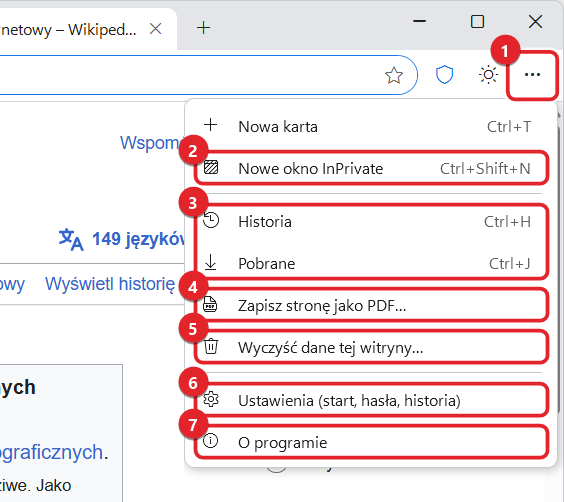The image size is (564, 502).
Task: Open the shield privacy protection icon
Action: pyautogui.click(x=444, y=75)
